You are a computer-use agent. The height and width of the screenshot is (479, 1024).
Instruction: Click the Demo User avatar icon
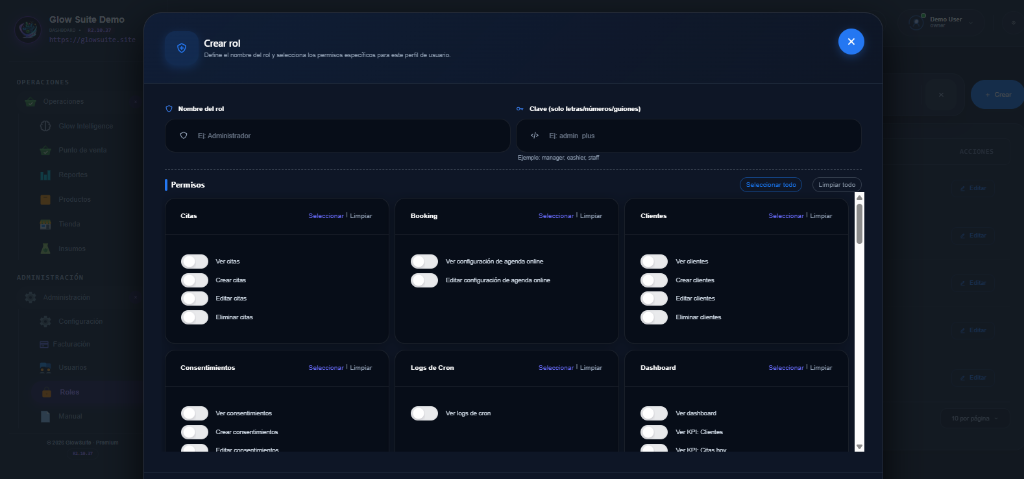point(916,22)
